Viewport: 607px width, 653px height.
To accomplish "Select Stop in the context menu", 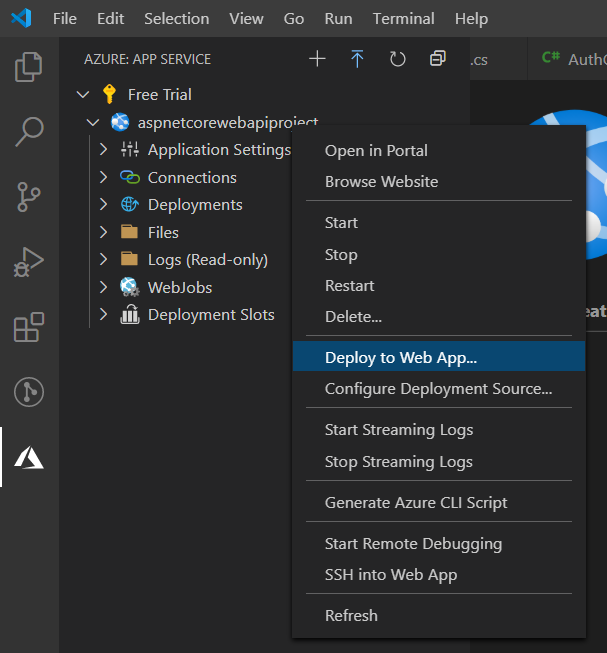I will [439, 254].
